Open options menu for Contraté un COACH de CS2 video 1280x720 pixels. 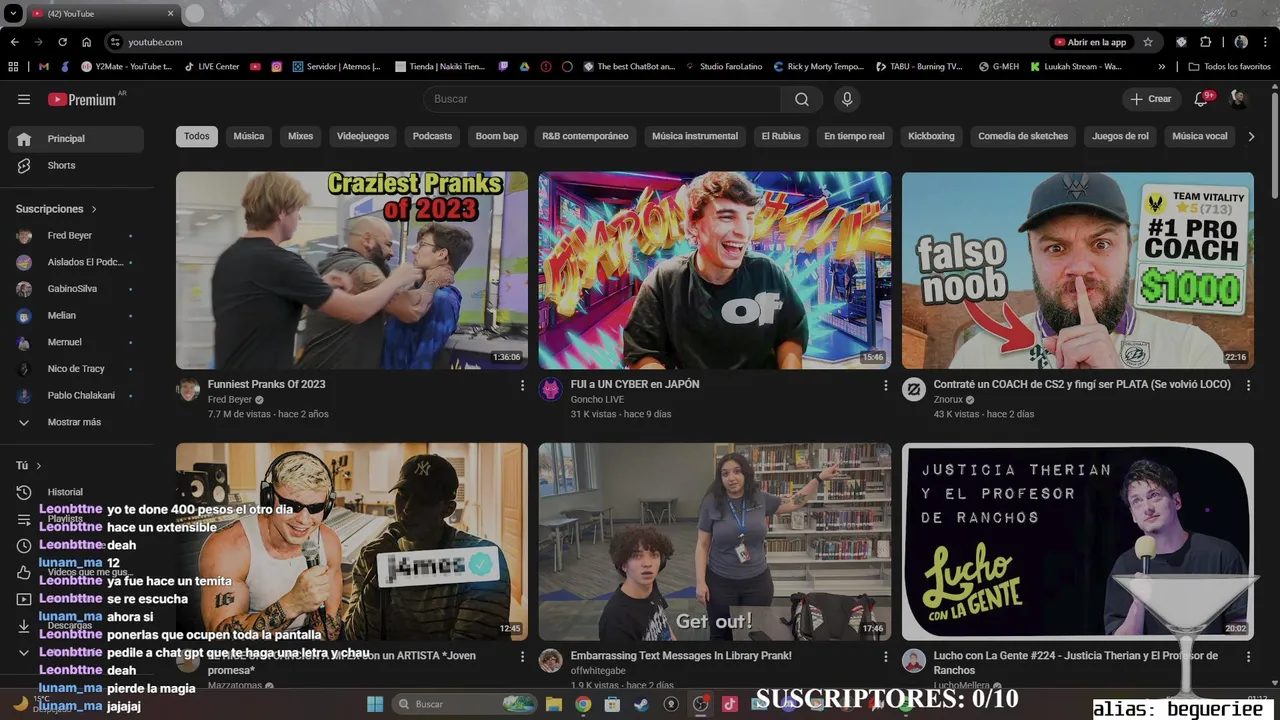[x=1248, y=385]
